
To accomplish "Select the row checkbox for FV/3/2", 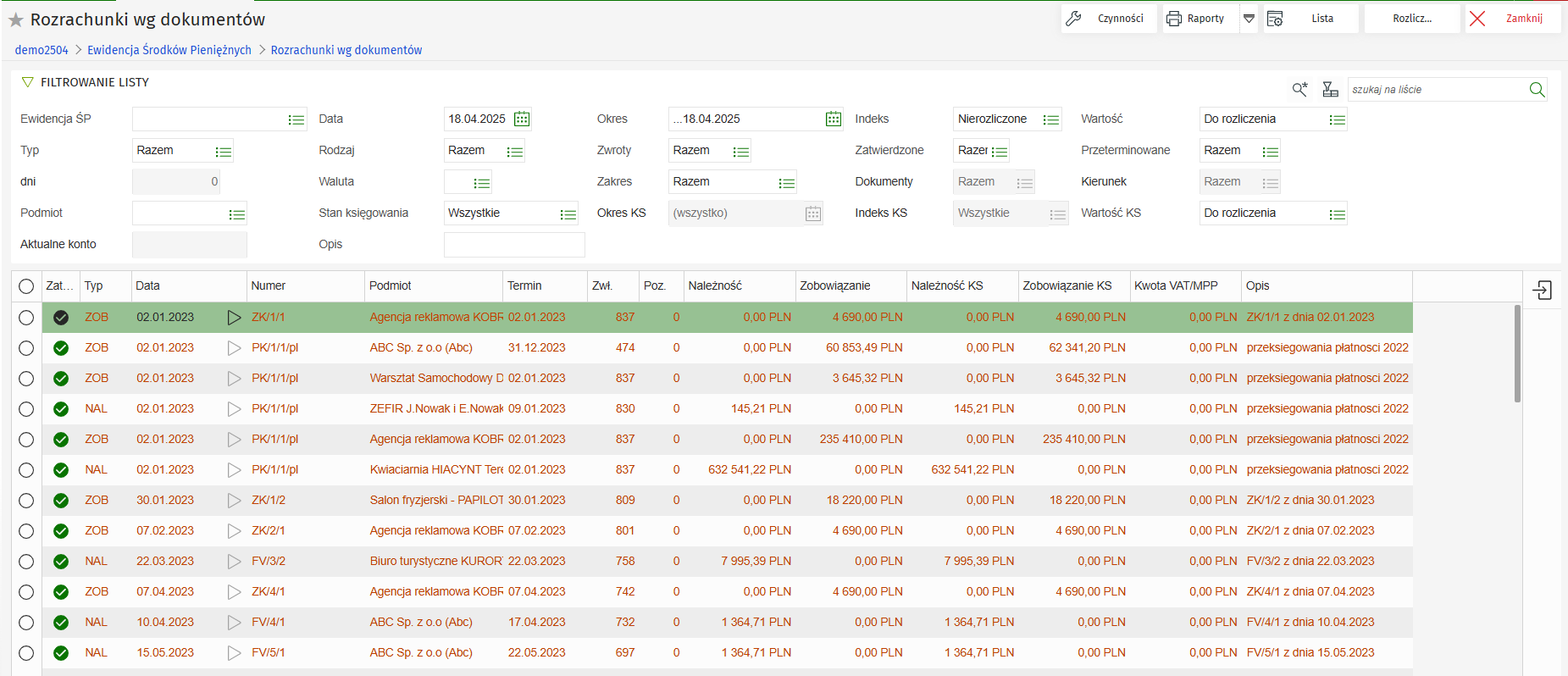I will pyautogui.click(x=26, y=562).
